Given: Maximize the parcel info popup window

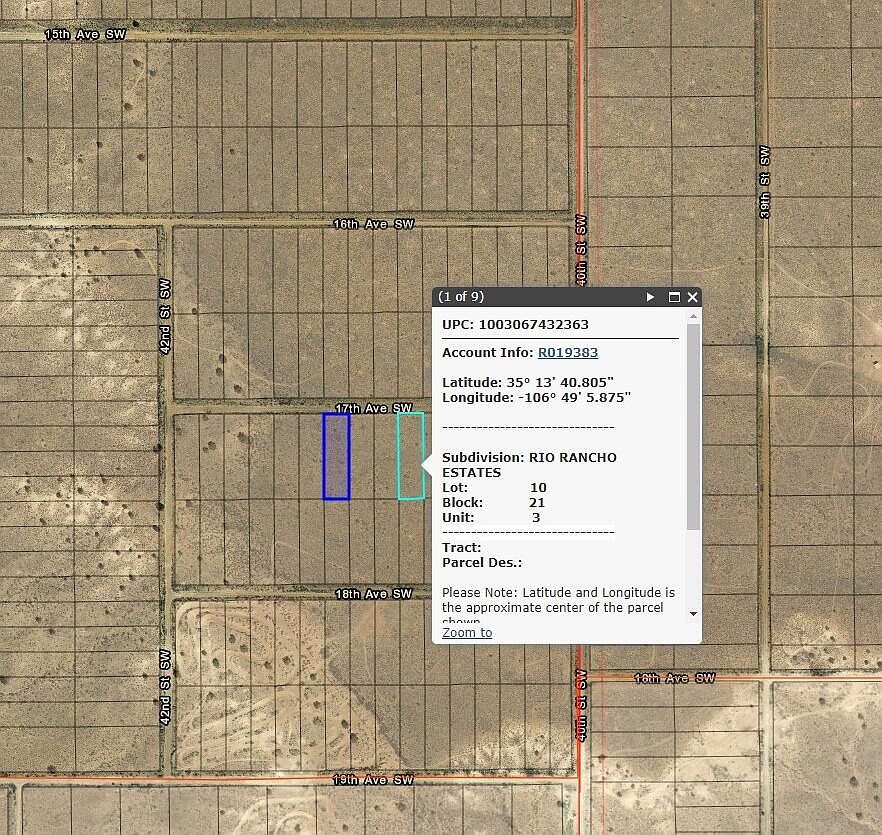Looking at the screenshot, I should [x=674, y=297].
